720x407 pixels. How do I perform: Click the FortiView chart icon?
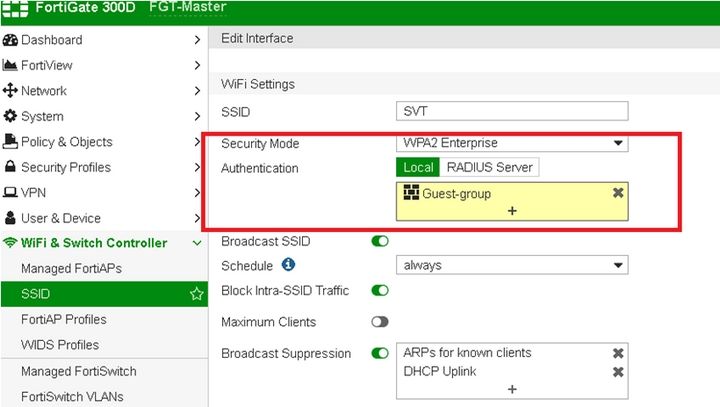pyautogui.click(x=11, y=65)
